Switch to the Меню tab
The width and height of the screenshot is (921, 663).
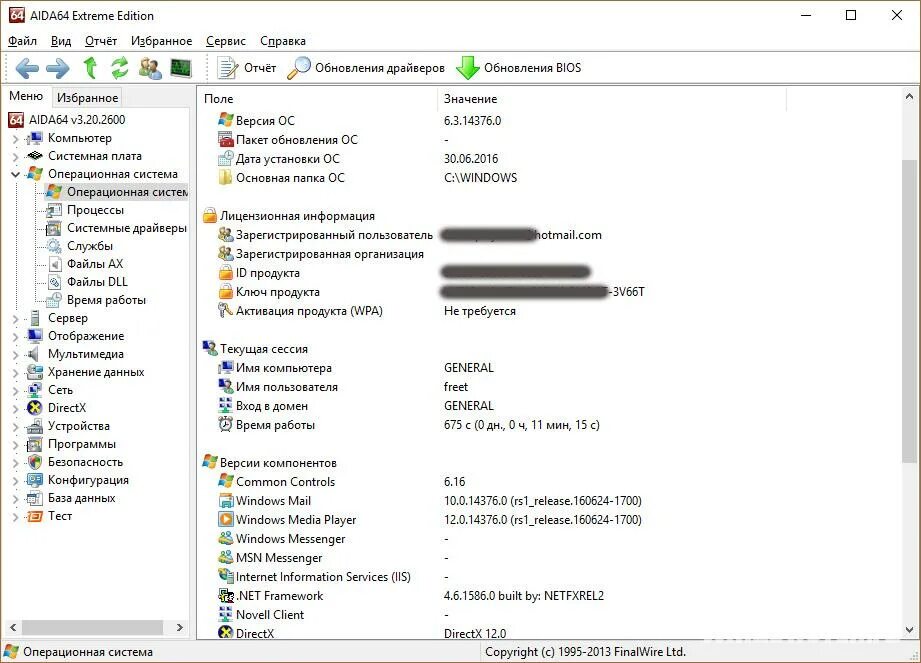(x=26, y=96)
